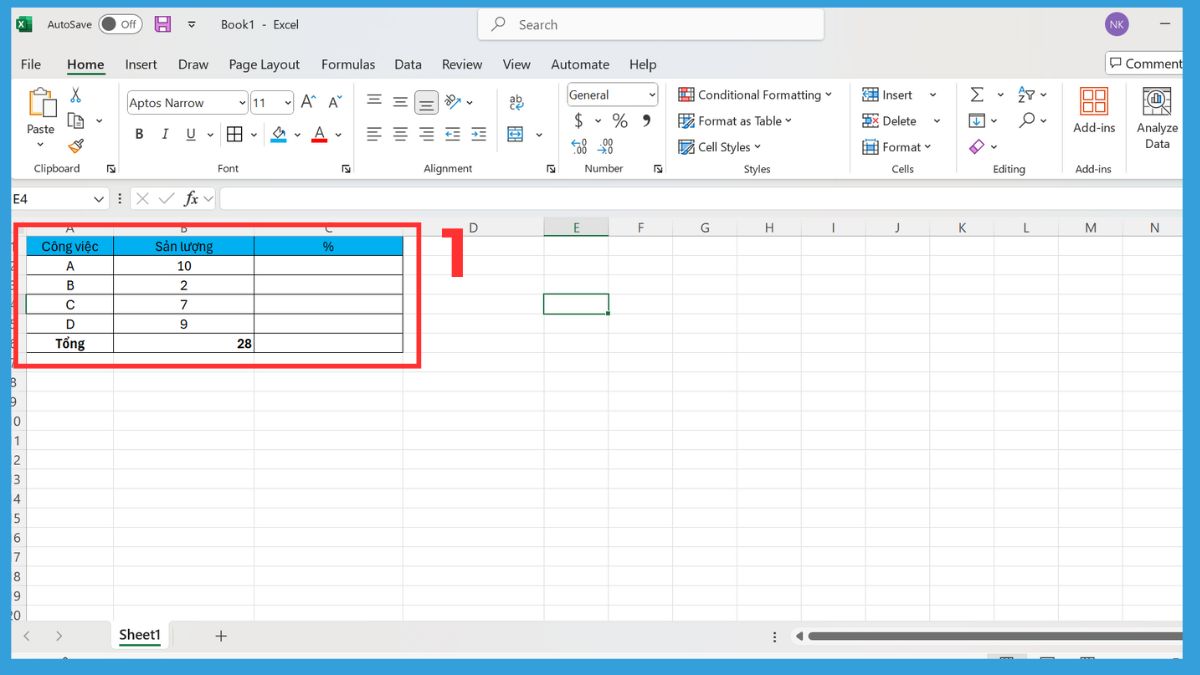Switch to the Formulas ribbon tab
Screen dimensions: 1200x675
(x=348, y=64)
